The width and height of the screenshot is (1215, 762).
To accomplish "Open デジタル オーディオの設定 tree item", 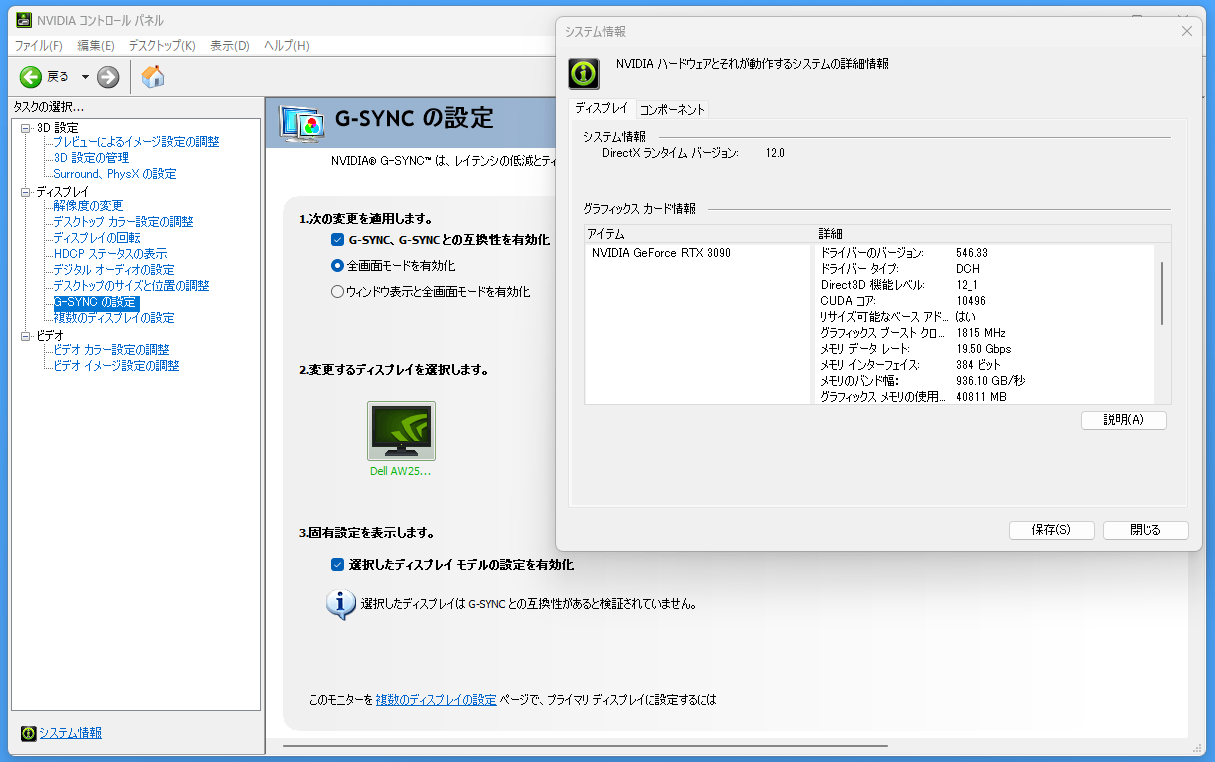I will [114, 270].
